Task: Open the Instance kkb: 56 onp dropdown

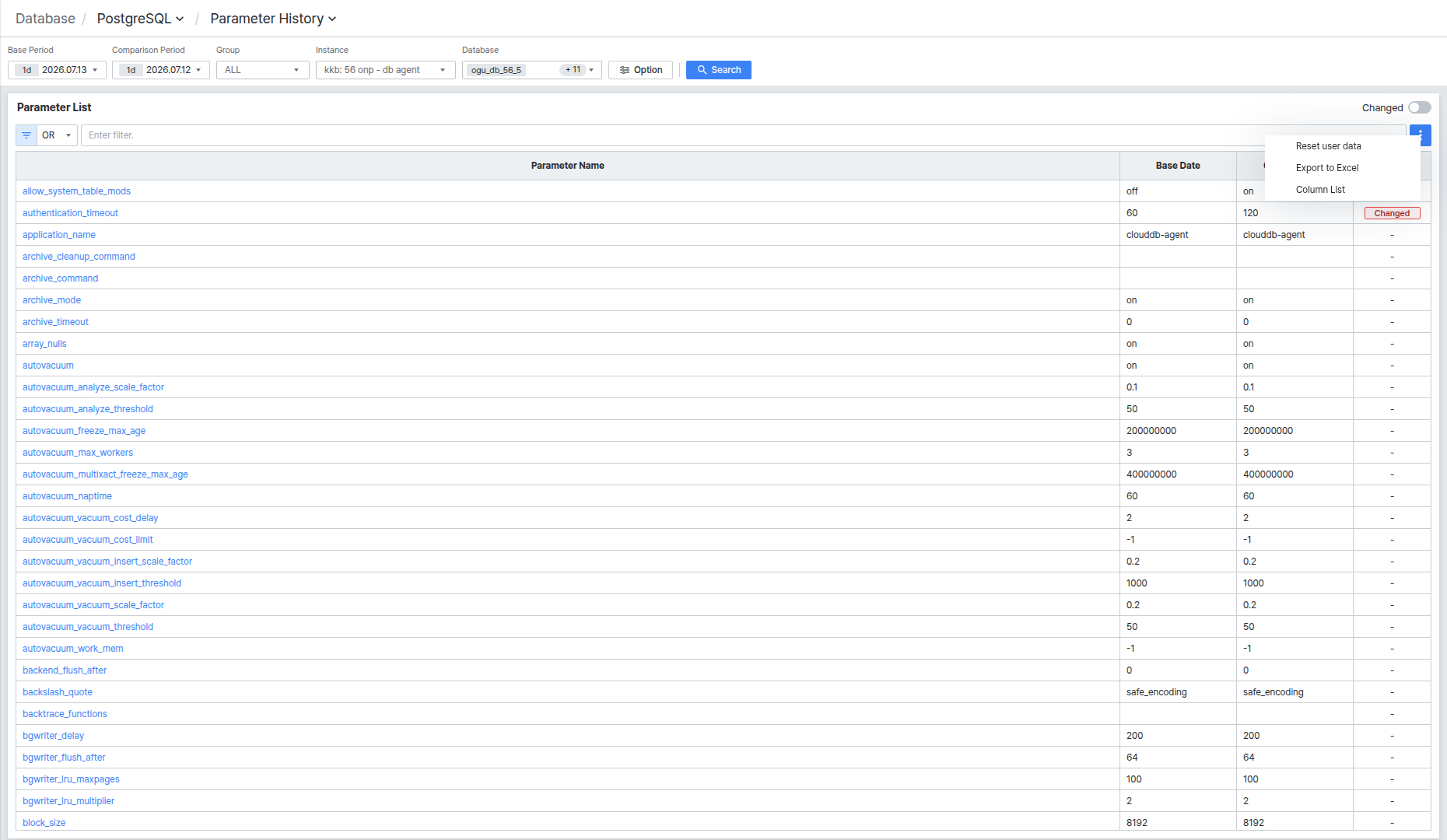Action: (386, 70)
